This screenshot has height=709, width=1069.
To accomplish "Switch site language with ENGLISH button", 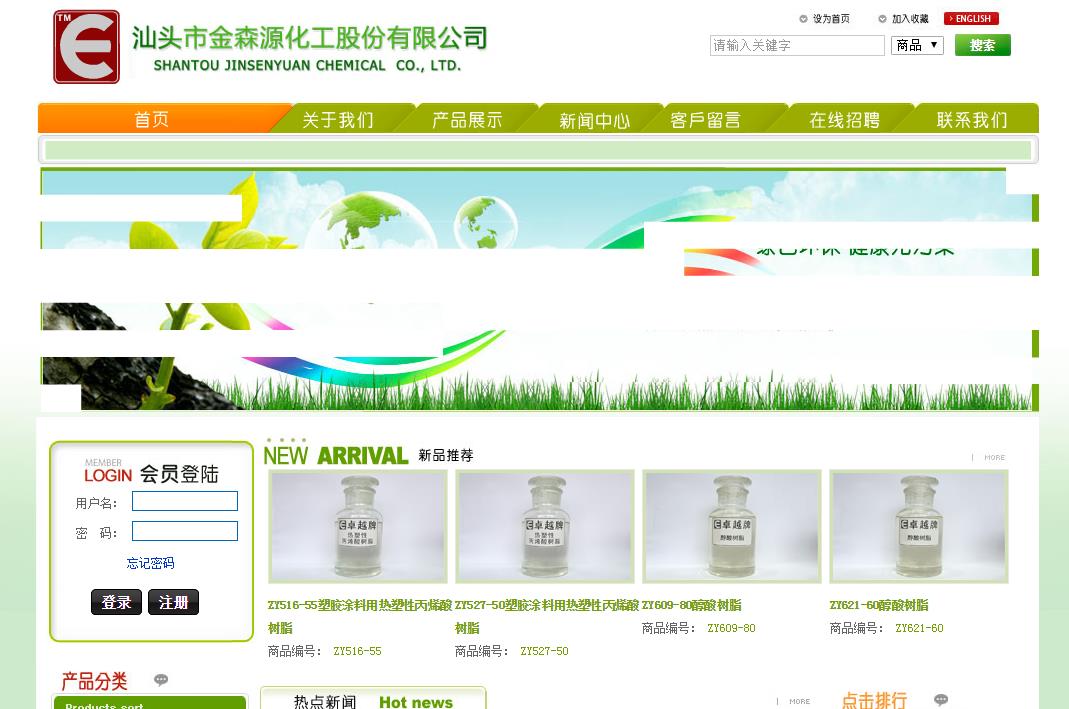I will (x=971, y=18).
